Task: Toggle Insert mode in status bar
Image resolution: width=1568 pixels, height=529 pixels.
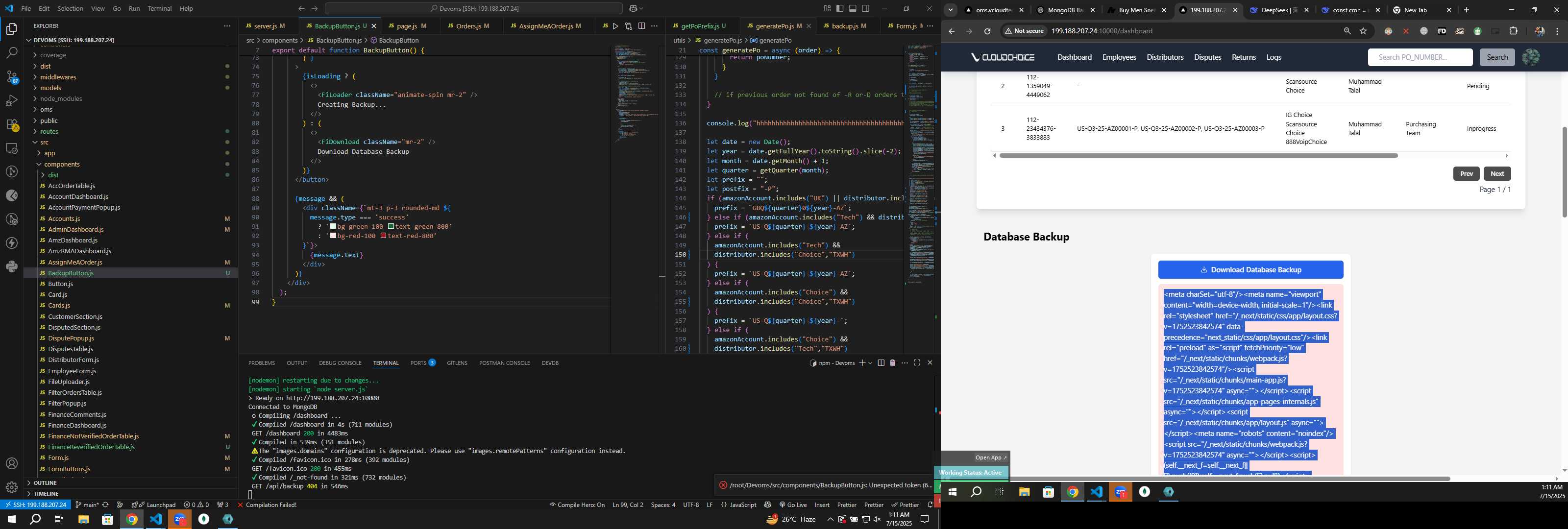Action: click(822, 505)
